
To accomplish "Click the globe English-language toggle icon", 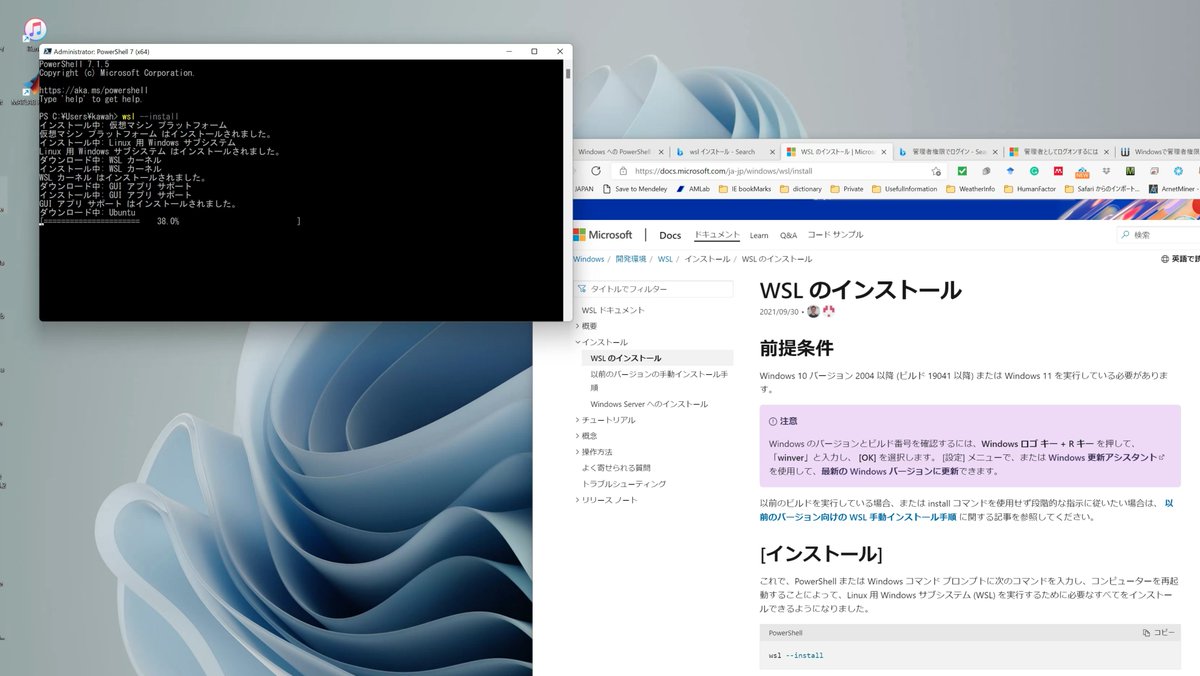I will tap(1165, 259).
